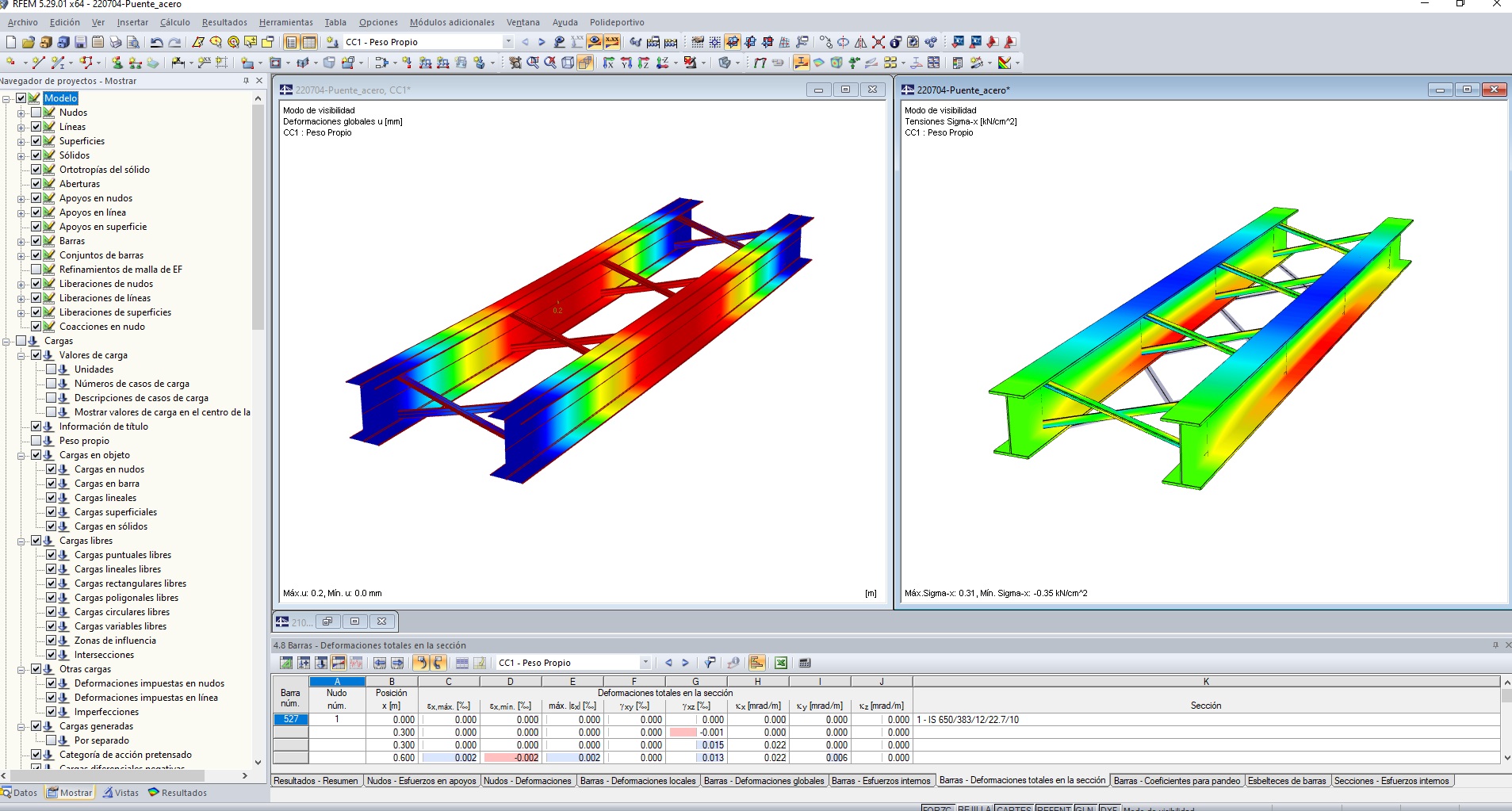Create a new model with New icon

[11, 42]
